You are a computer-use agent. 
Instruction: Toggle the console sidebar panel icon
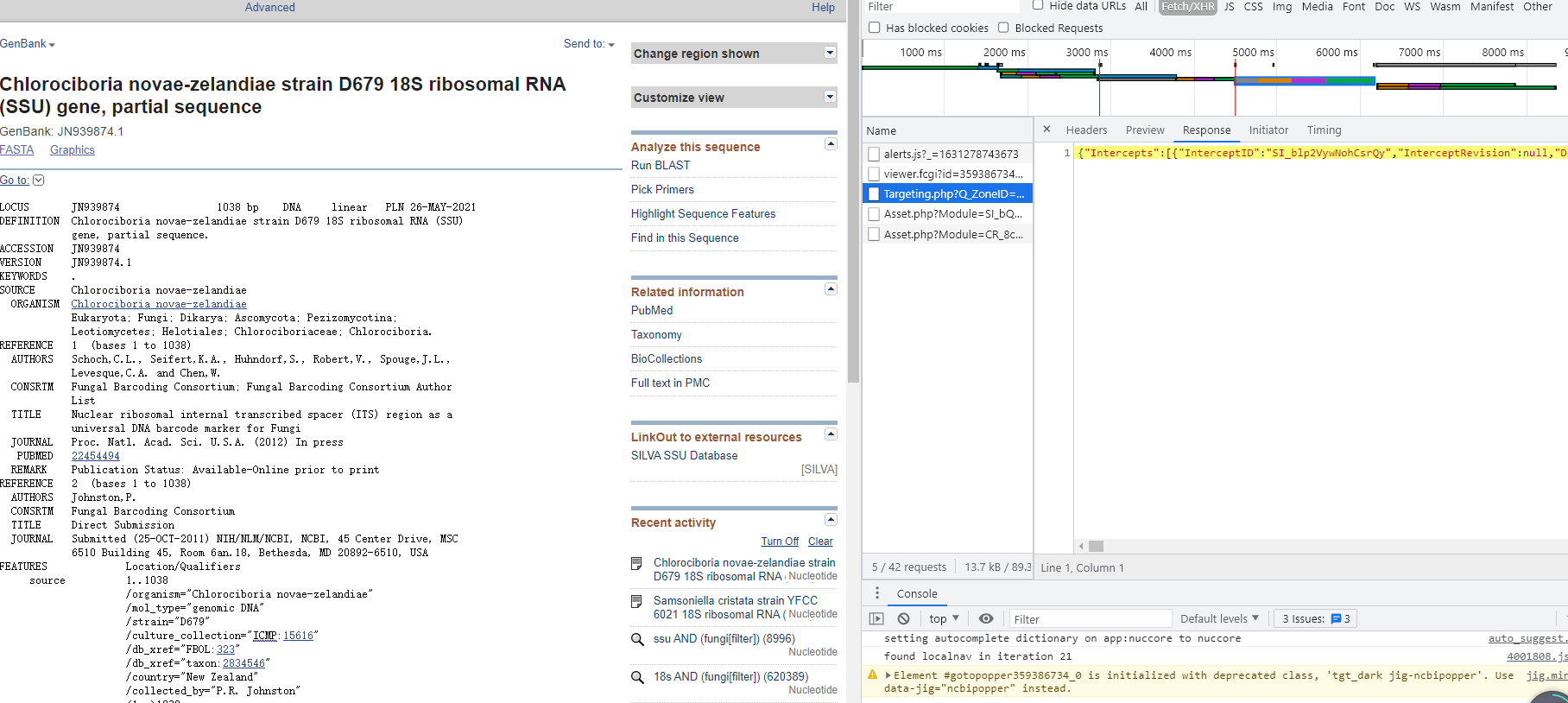876,618
